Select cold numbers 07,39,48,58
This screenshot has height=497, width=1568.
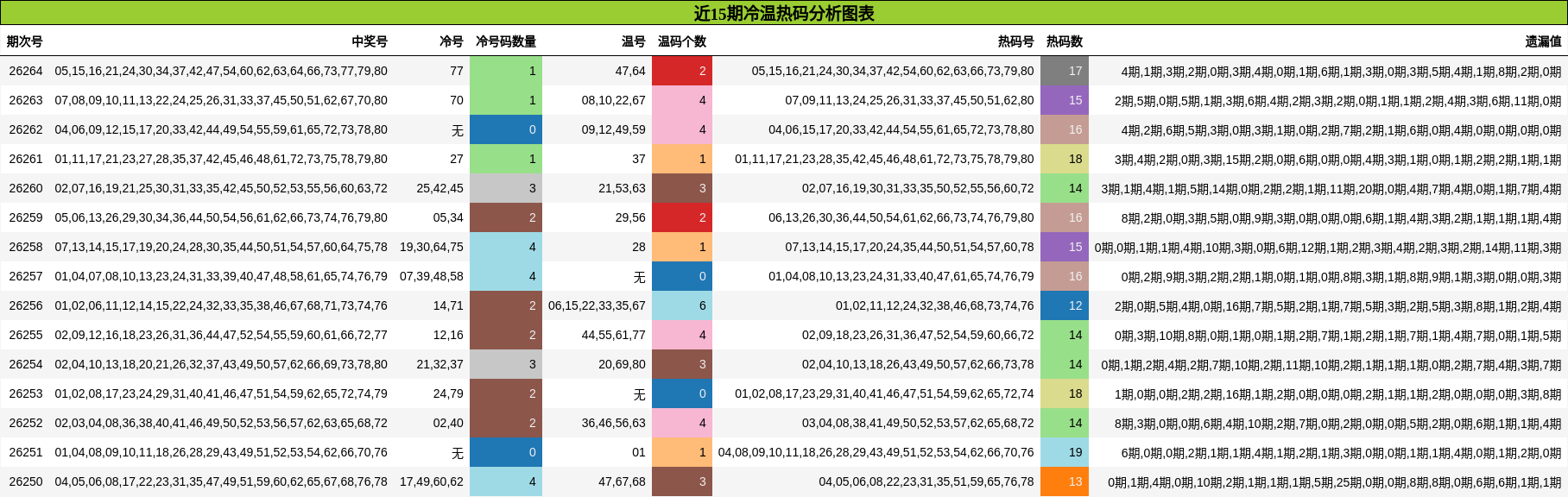(432, 276)
